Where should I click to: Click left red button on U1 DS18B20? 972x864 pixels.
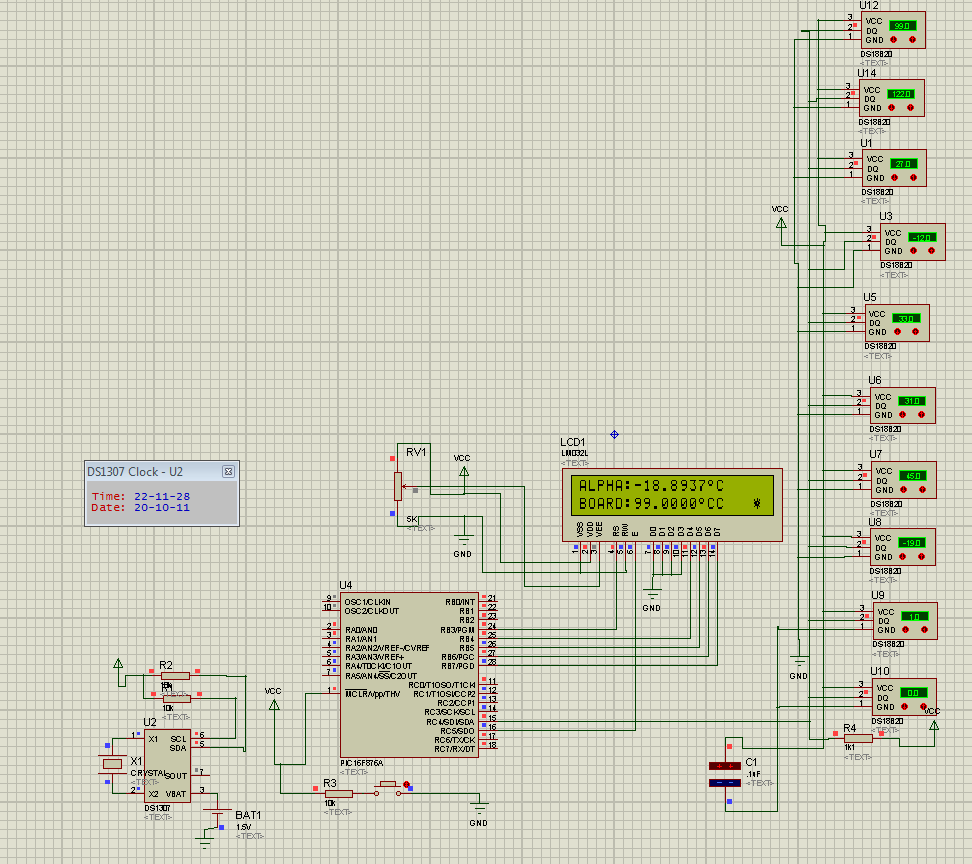point(894,178)
